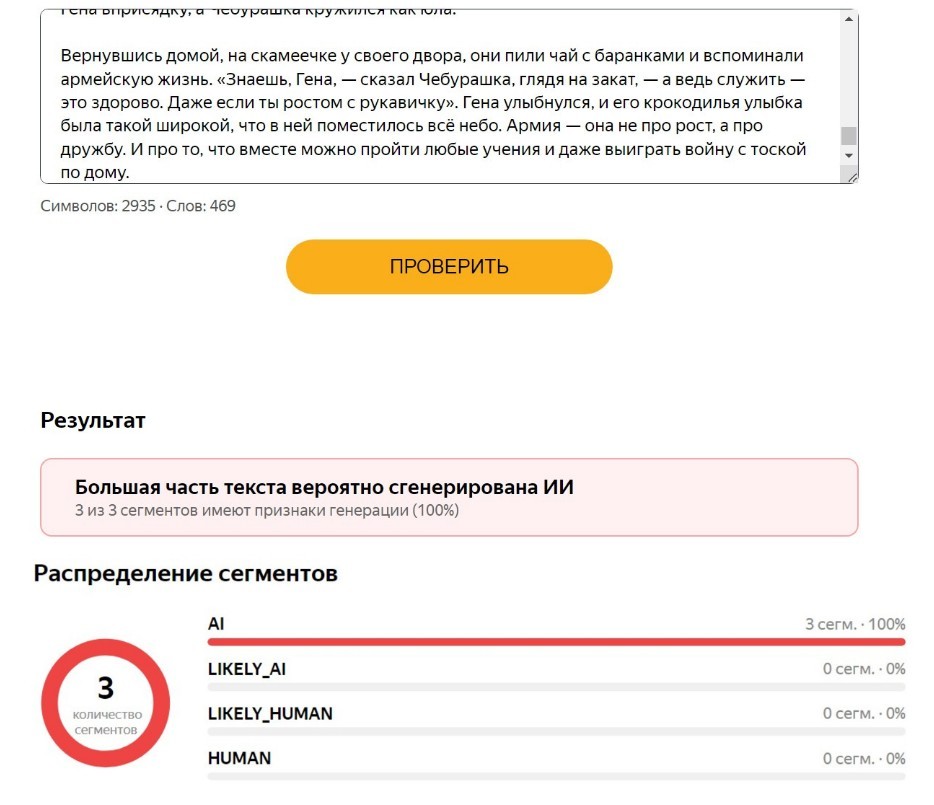The height and width of the screenshot is (805, 934).
Task: Click the red segment count donut chart
Action: tap(105, 703)
